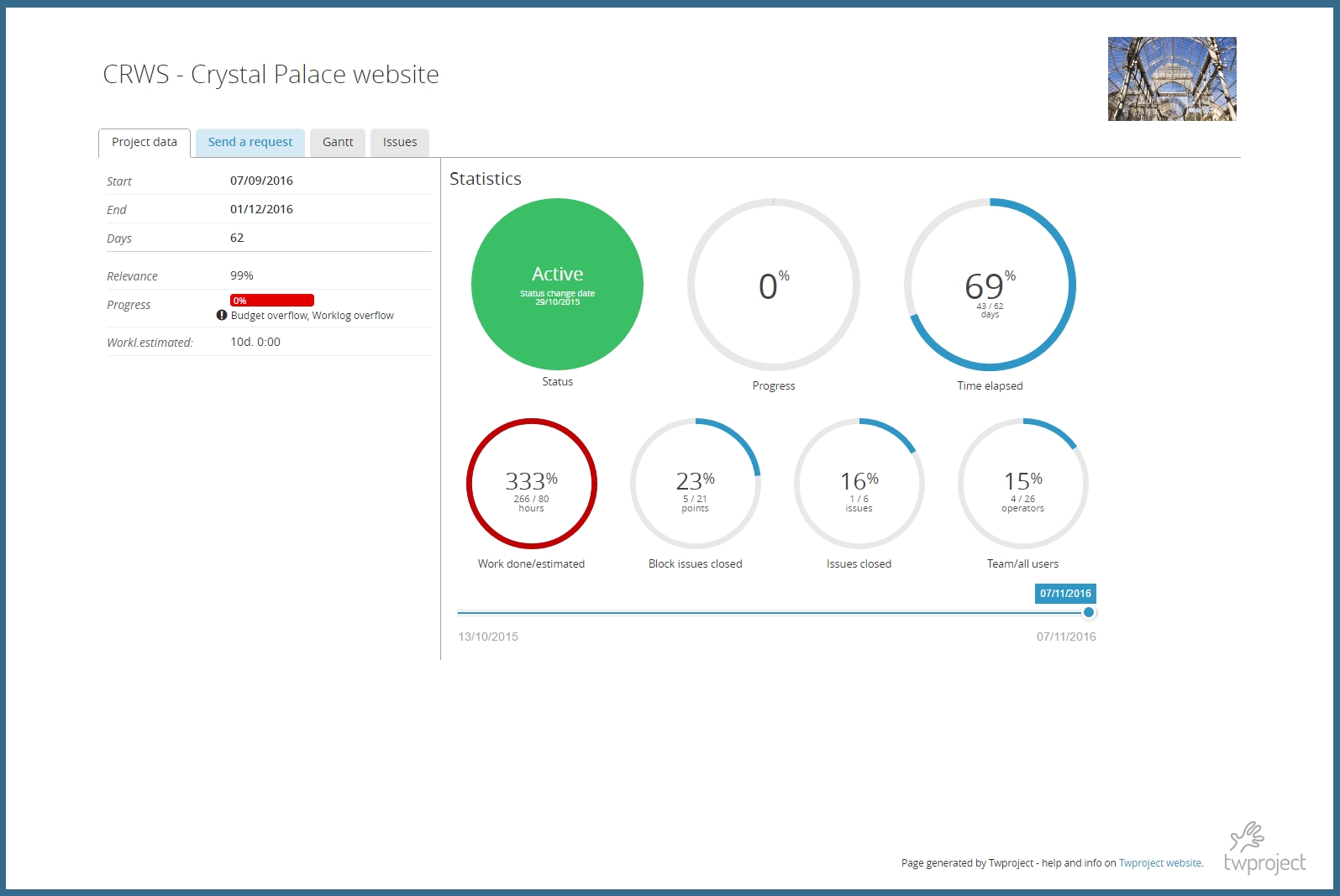
Task: Click the 13/10/2015 slider start date
Action: [x=488, y=637]
